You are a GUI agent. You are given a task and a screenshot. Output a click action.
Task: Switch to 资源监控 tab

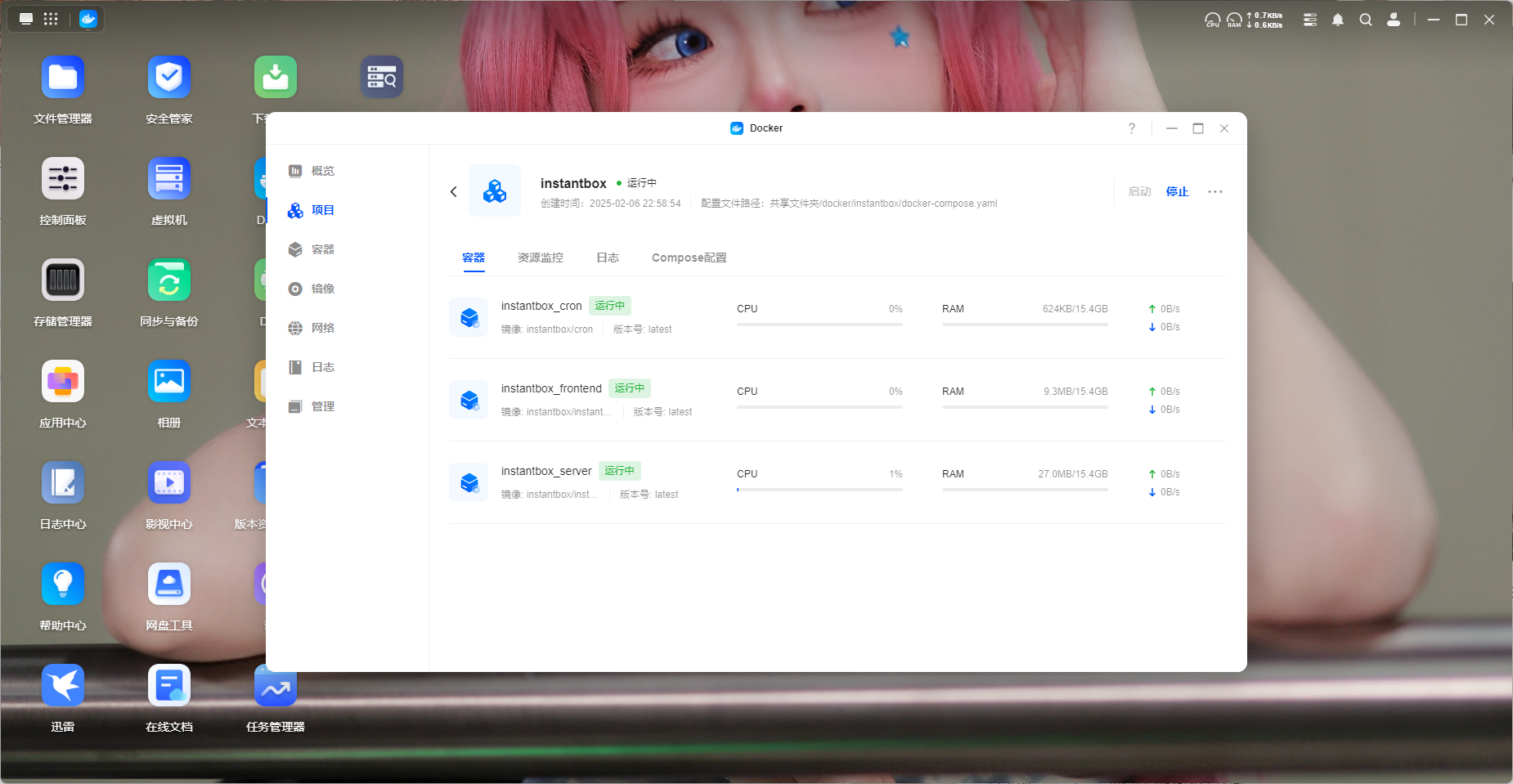point(541,258)
